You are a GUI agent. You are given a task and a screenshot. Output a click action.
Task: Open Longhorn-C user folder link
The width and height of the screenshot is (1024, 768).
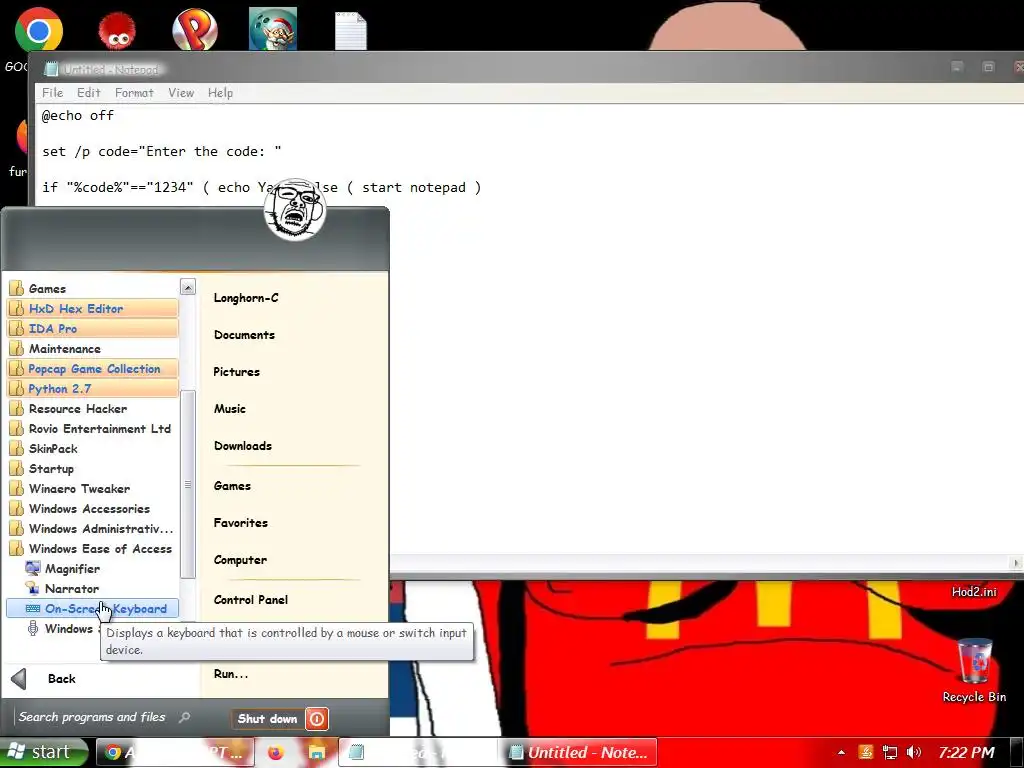tap(246, 298)
